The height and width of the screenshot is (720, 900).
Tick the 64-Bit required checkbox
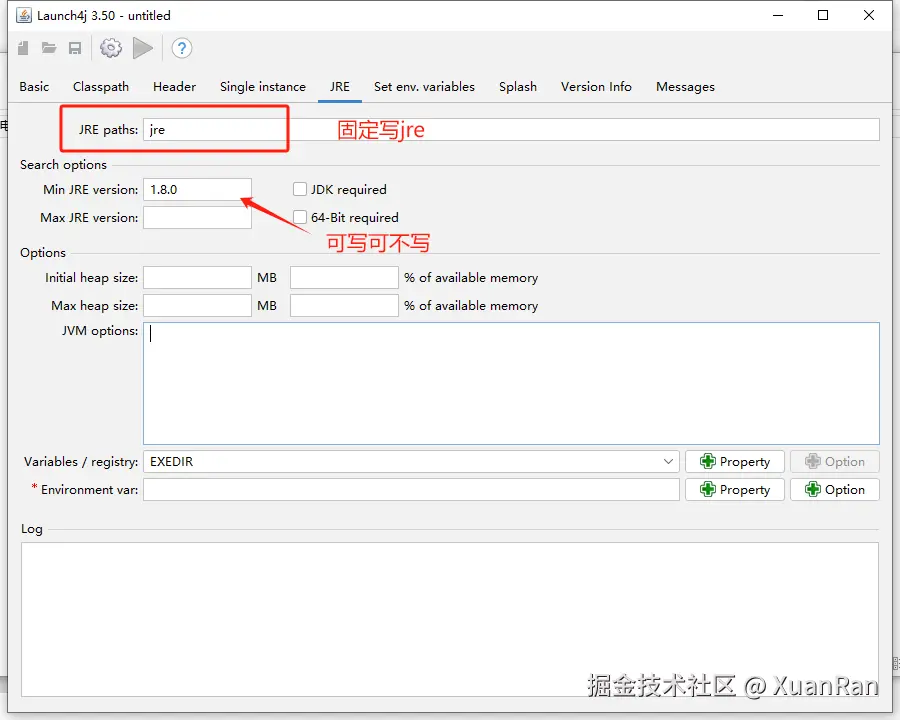click(x=300, y=218)
